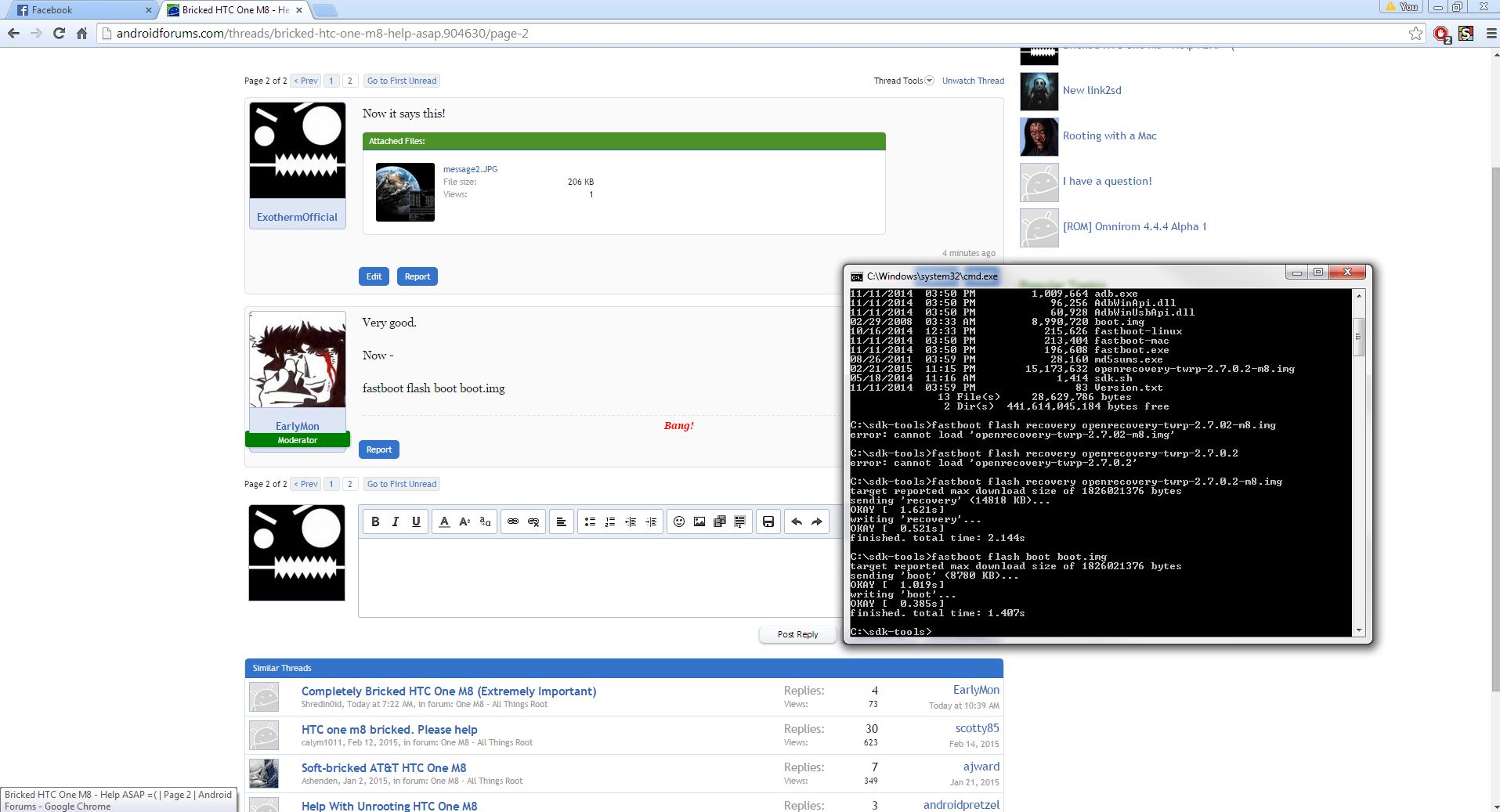Click the insert image icon

699,521
